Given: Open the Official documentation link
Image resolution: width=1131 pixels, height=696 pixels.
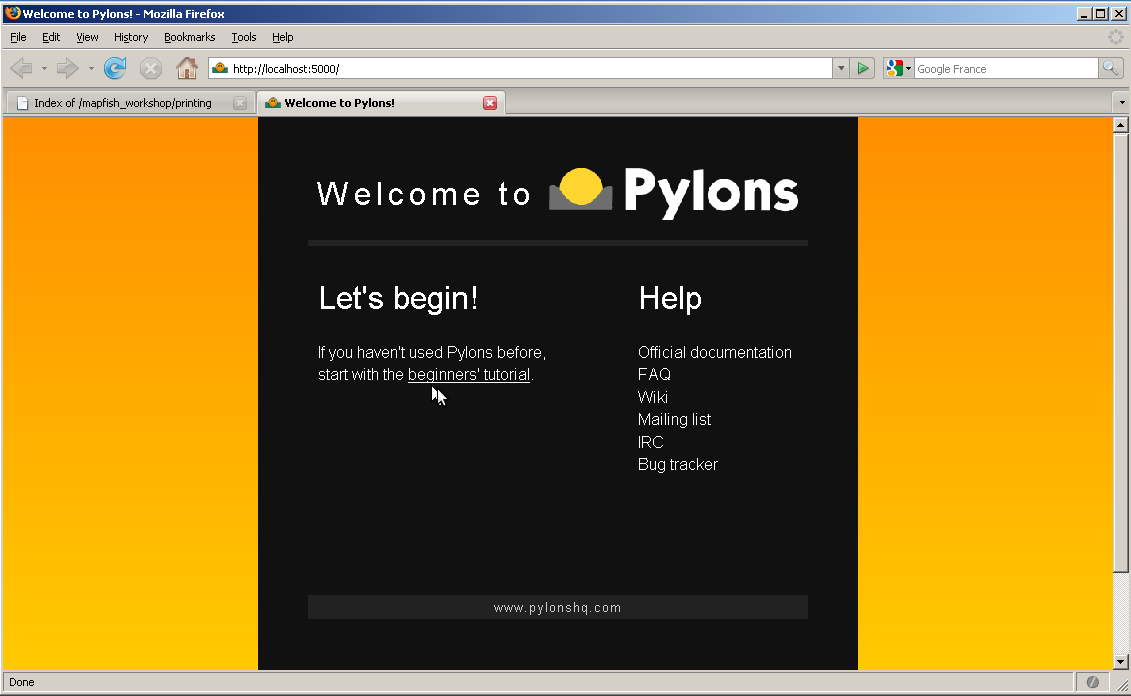Looking at the screenshot, I should click(x=715, y=352).
